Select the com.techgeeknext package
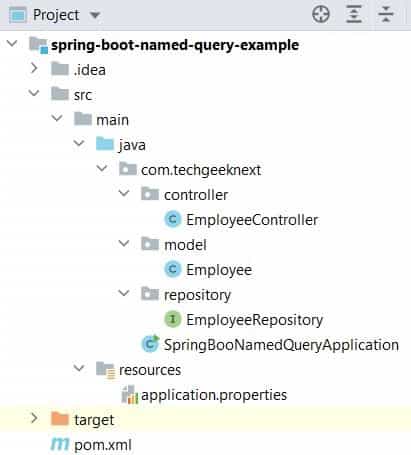This screenshot has width=411, height=455. (201, 170)
